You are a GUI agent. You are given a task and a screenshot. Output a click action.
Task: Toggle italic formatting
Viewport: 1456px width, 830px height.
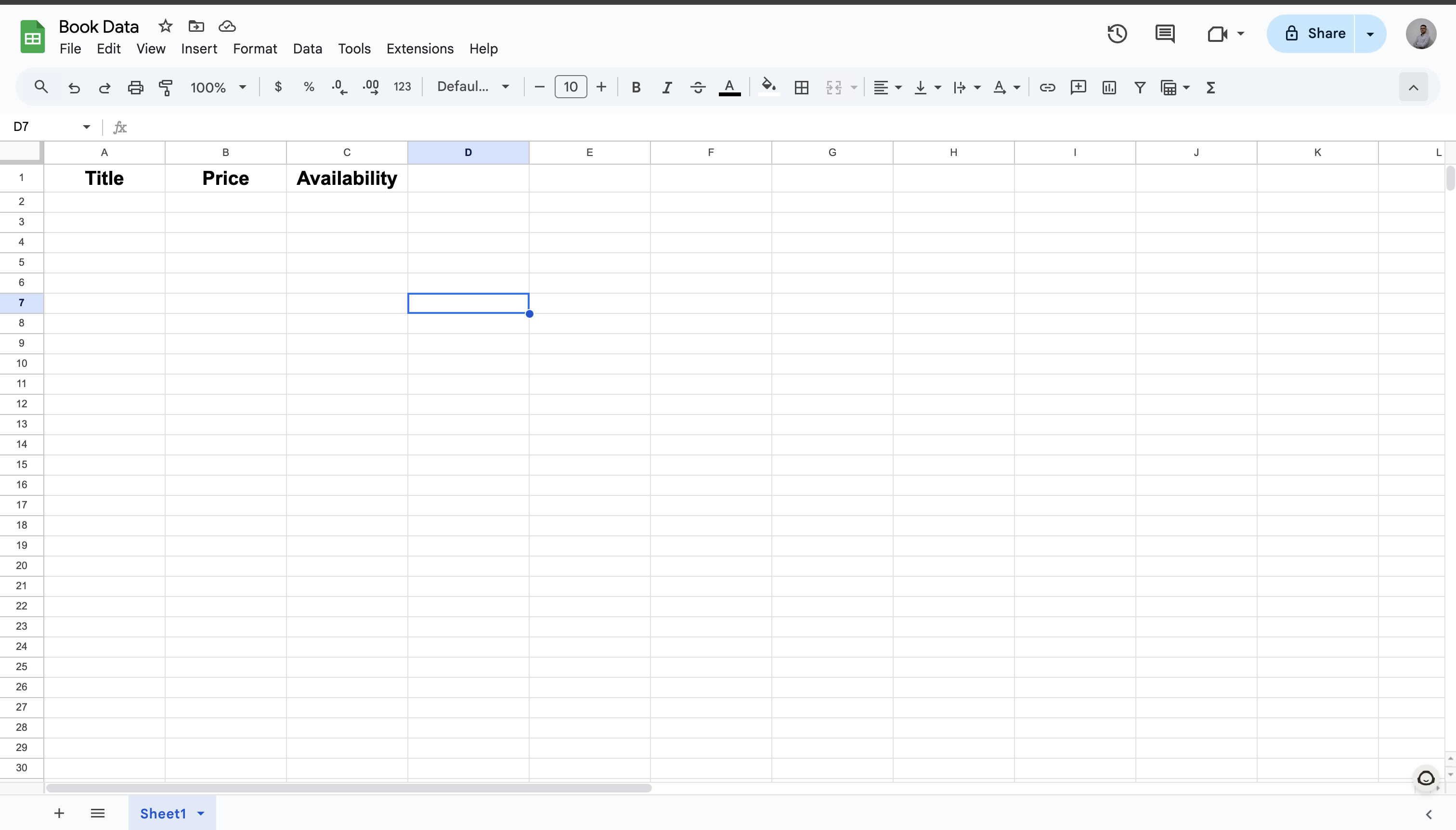[x=666, y=87]
